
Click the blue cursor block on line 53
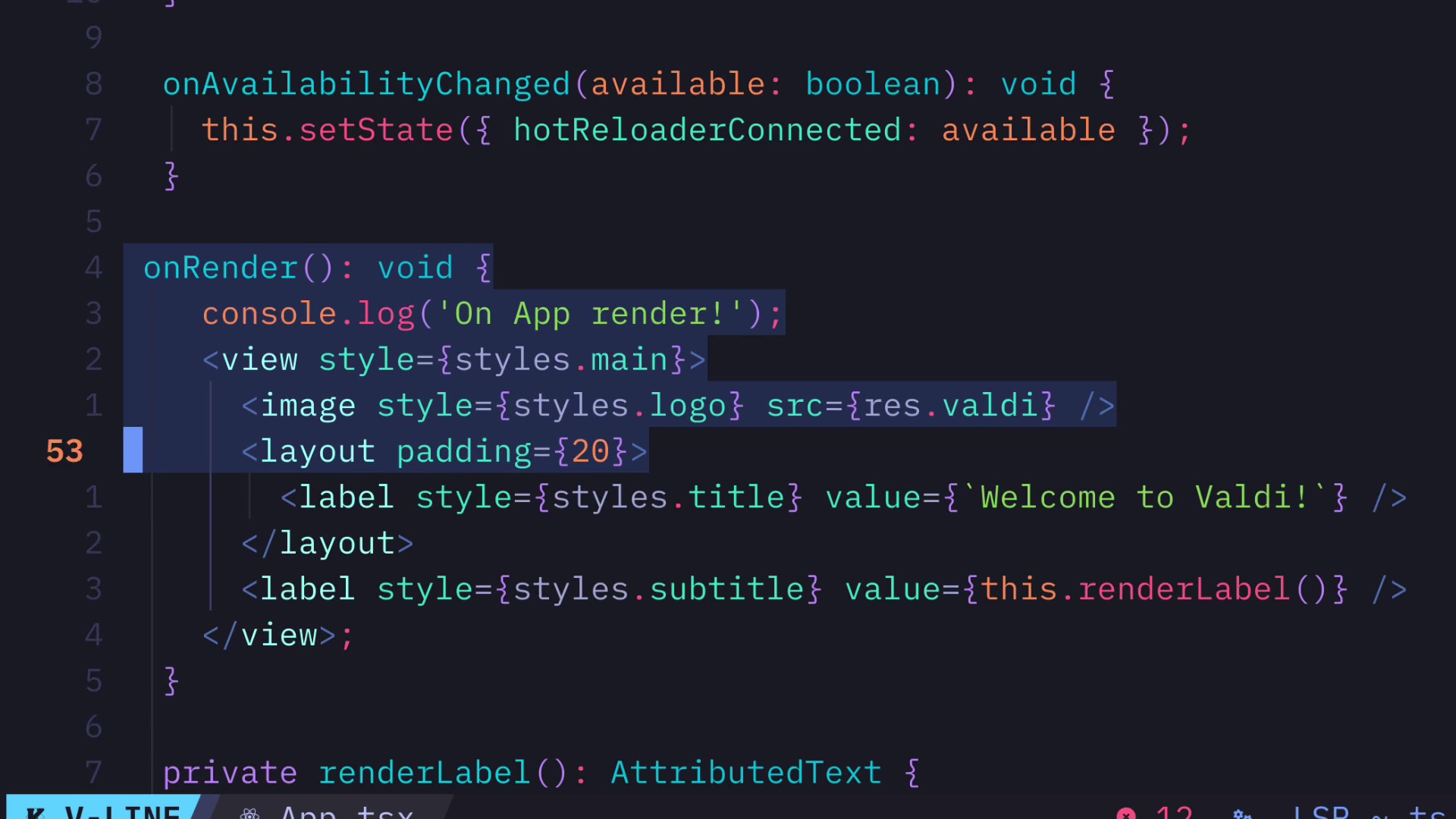[x=133, y=450]
